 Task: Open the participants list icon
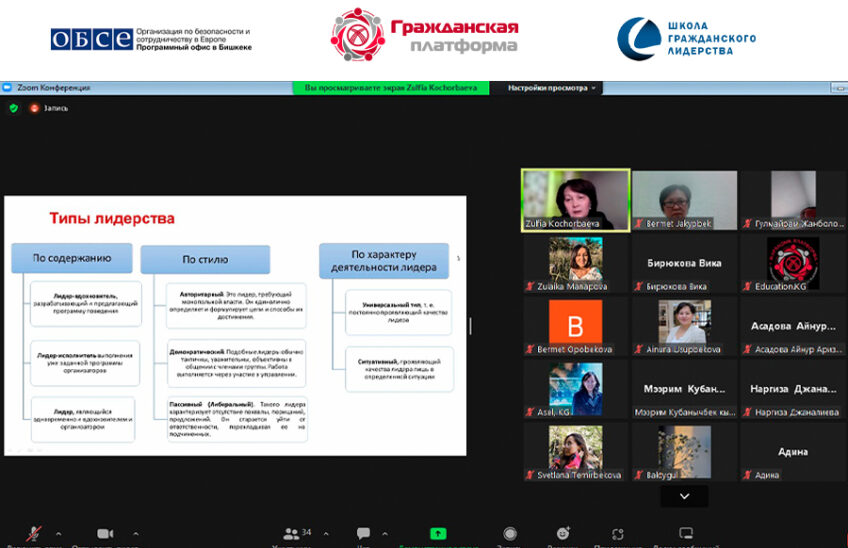291,534
